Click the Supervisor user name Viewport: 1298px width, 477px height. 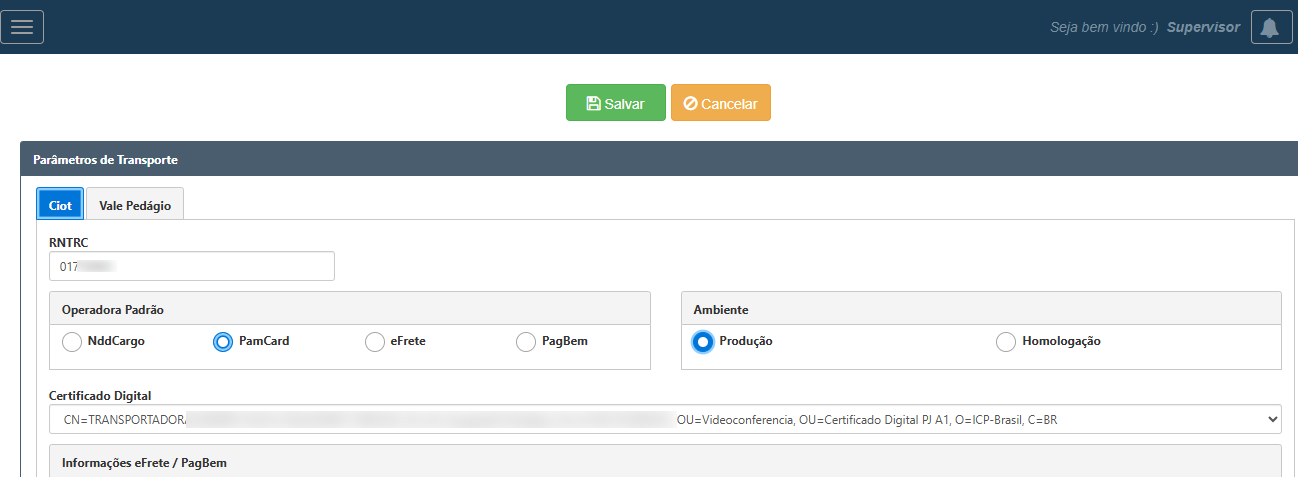(1203, 27)
